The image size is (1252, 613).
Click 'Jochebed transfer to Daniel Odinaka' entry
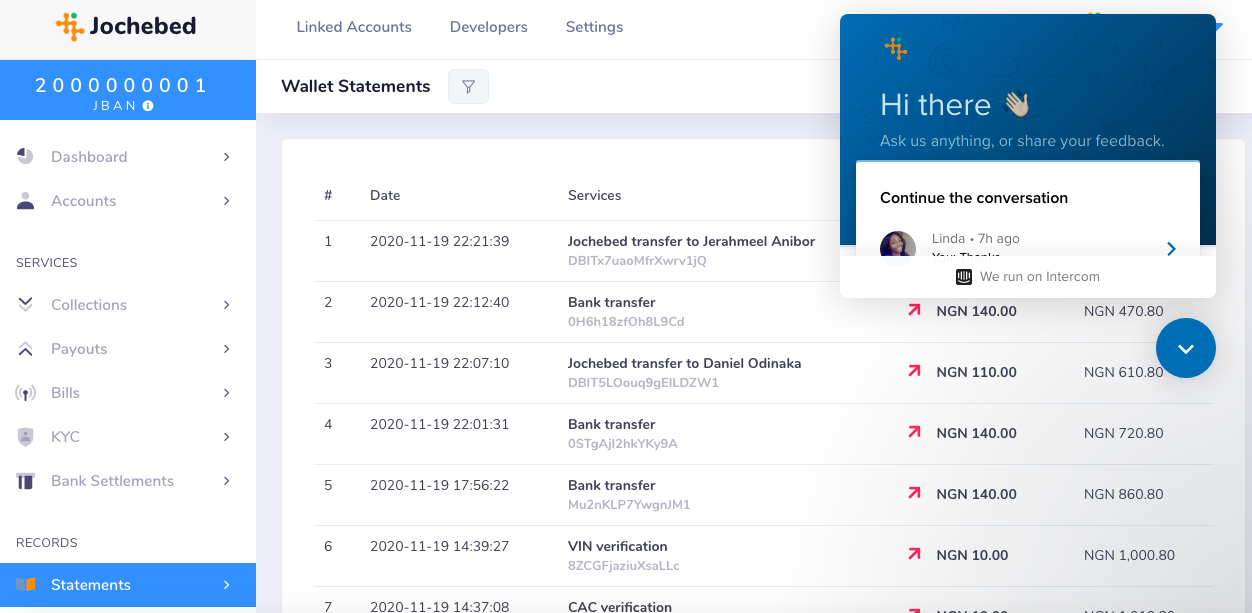684,363
